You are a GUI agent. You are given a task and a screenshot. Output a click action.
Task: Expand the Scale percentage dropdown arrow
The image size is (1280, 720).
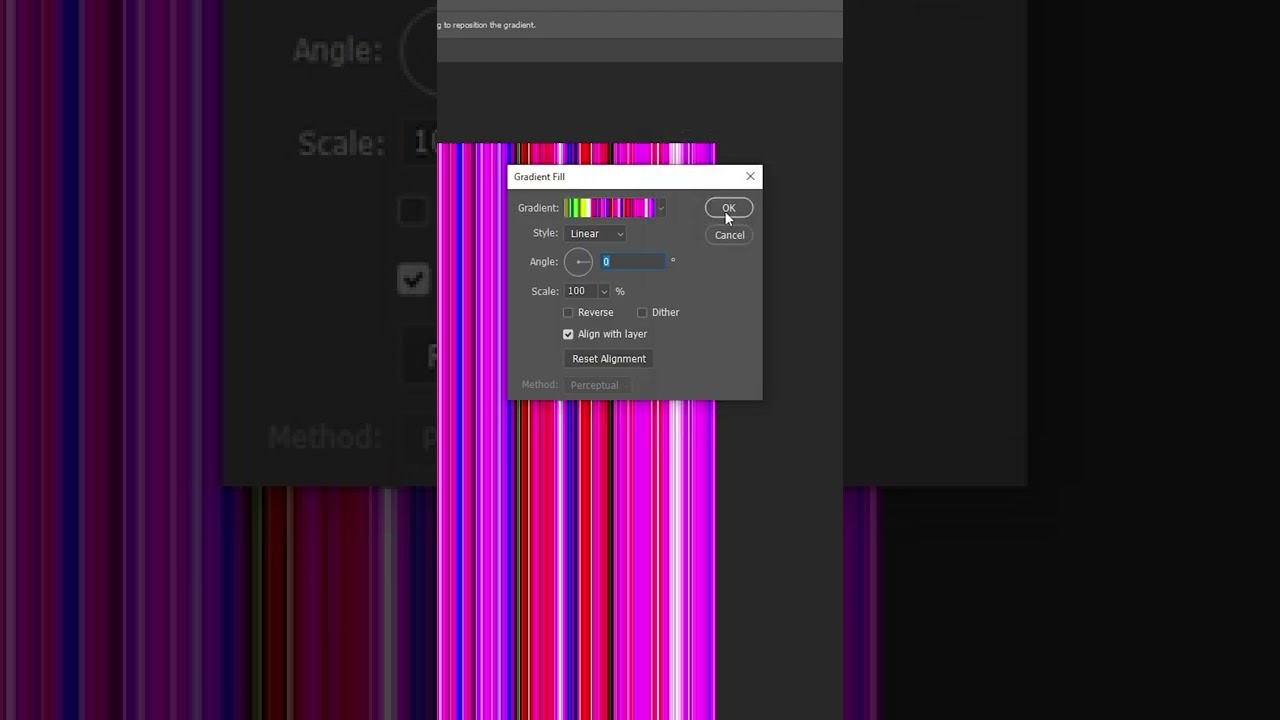[603, 291]
